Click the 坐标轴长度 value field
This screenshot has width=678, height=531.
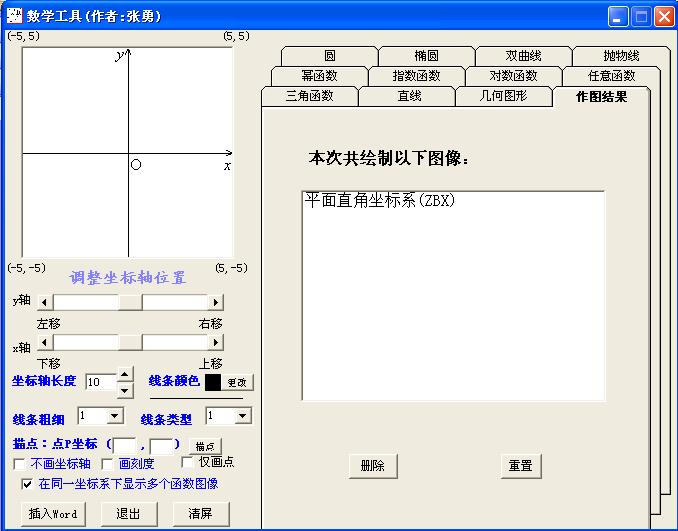(101, 382)
